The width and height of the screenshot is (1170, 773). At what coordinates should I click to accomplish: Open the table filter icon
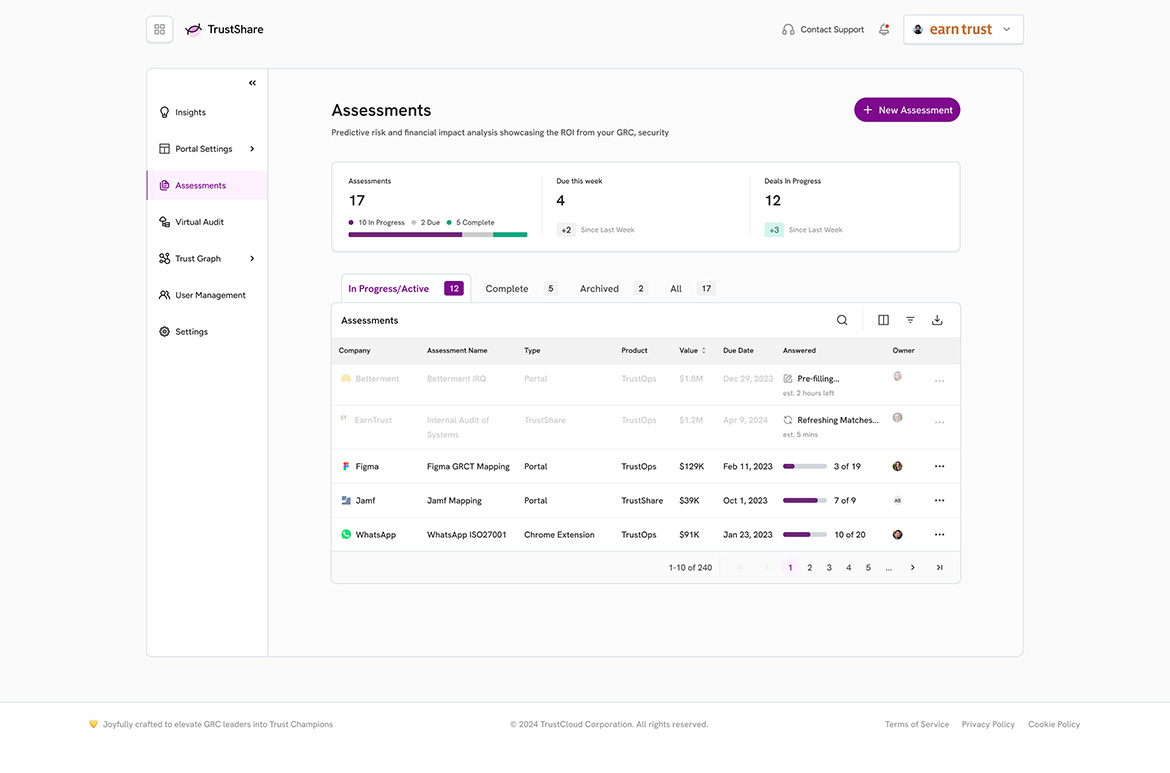(910, 320)
